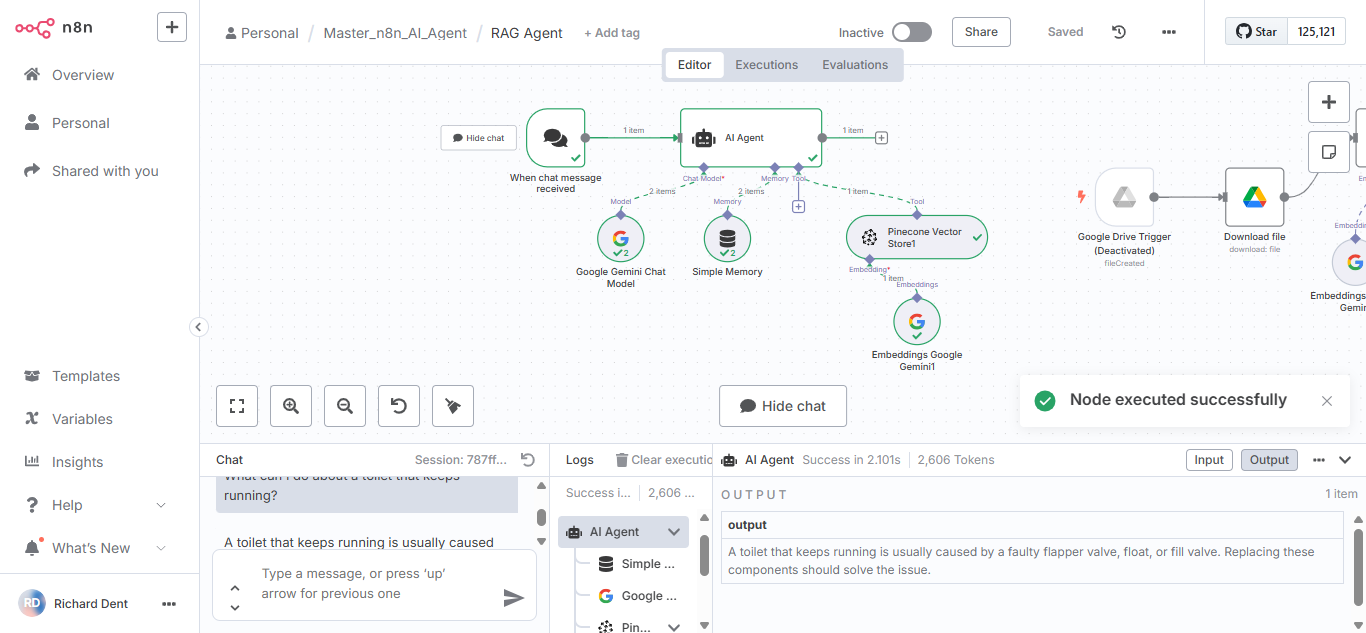1366x633 pixels.
Task: Select the Google Gemini Chat Model node
Action: point(620,239)
